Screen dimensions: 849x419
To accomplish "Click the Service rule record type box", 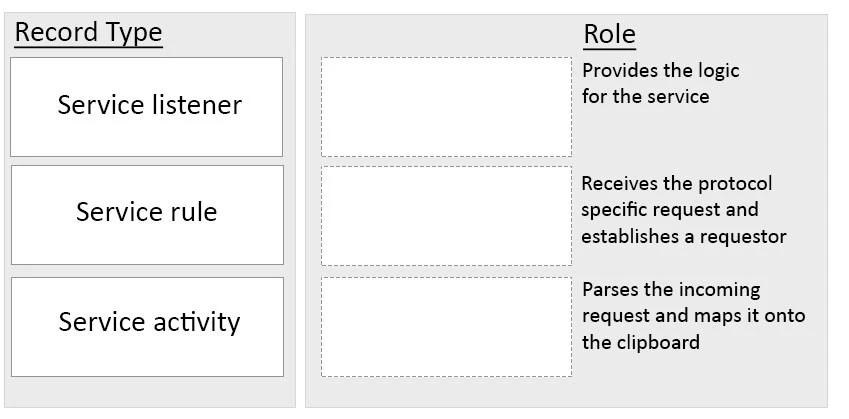I will click(x=147, y=215).
